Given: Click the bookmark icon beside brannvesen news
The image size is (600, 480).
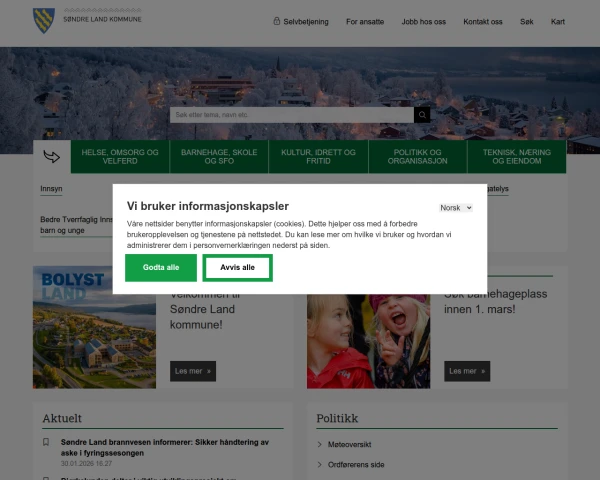Looking at the screenshot, I should (x=46, y=442).
